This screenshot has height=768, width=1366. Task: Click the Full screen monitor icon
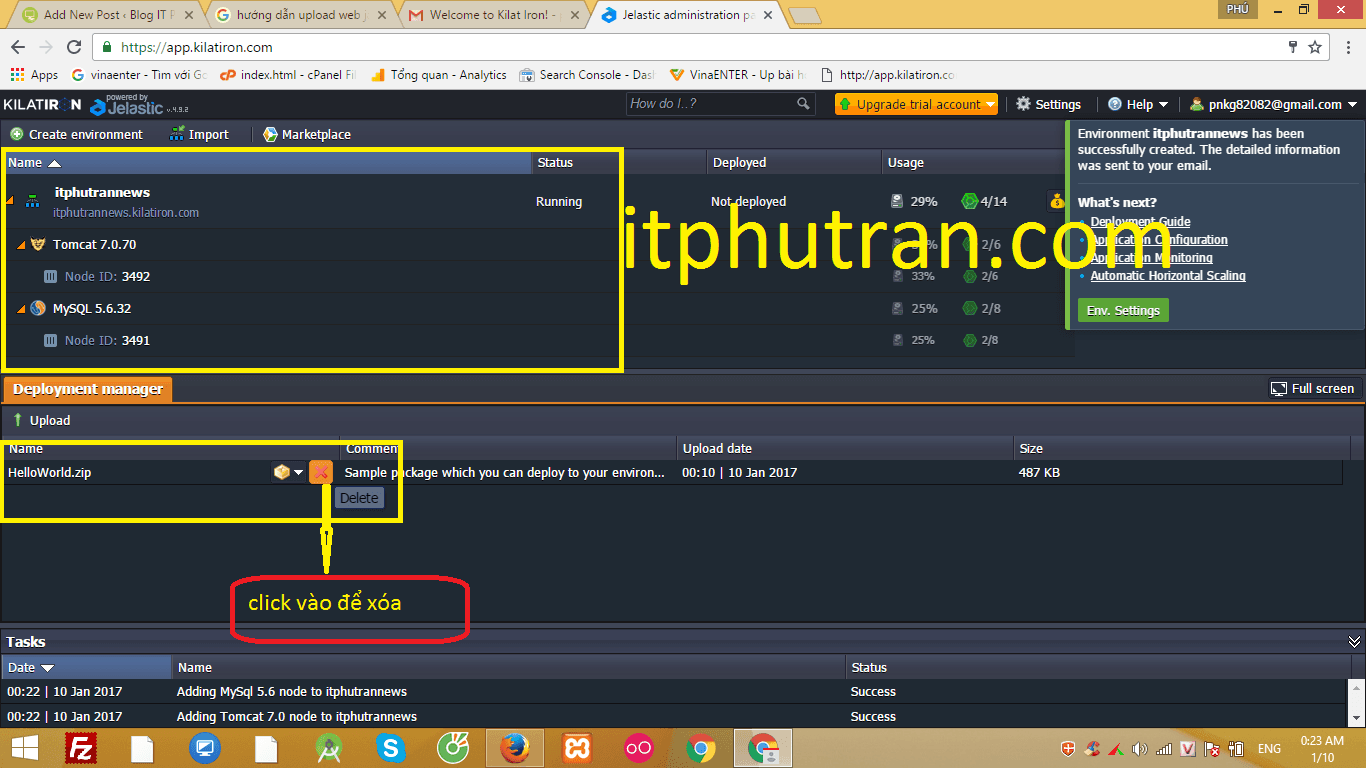1278,388
